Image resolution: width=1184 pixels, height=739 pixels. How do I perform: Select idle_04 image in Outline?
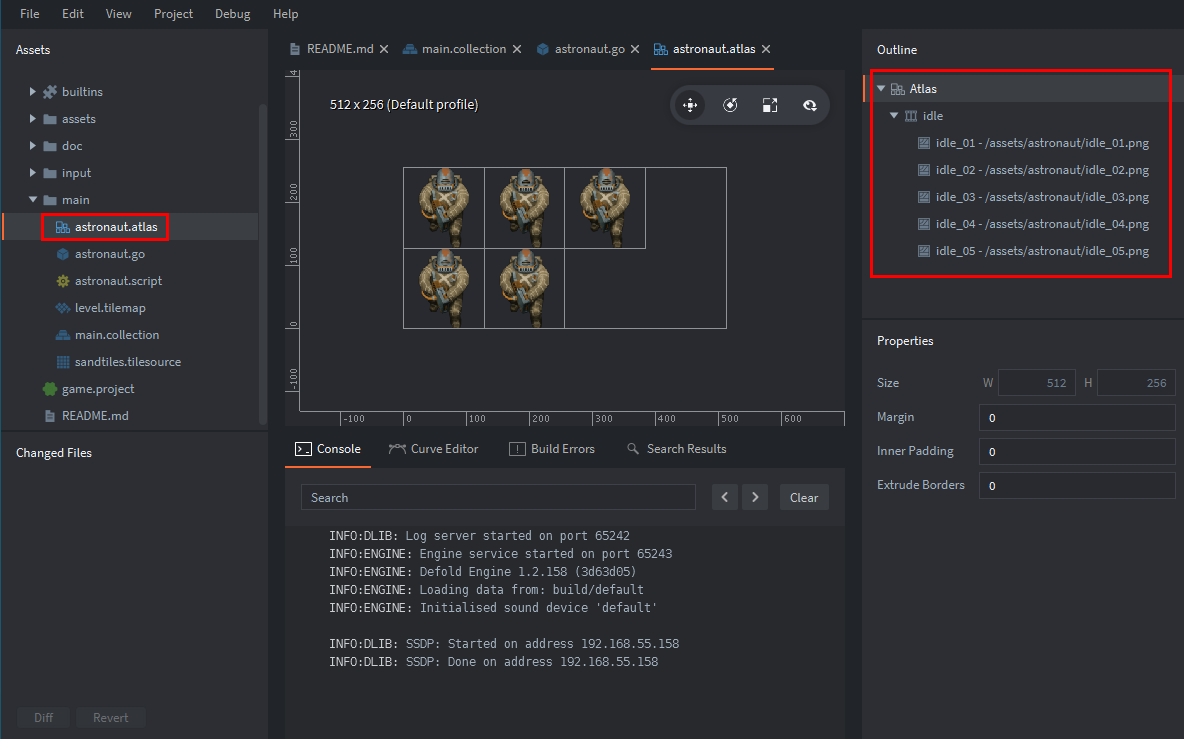[1041, 224]
